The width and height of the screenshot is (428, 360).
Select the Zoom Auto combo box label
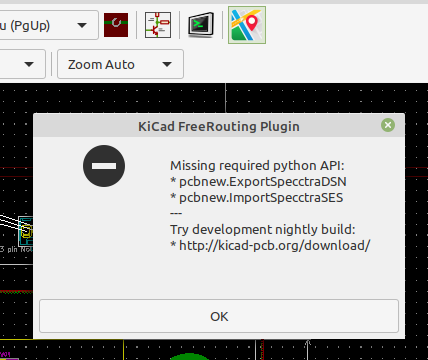pos(101,64)
